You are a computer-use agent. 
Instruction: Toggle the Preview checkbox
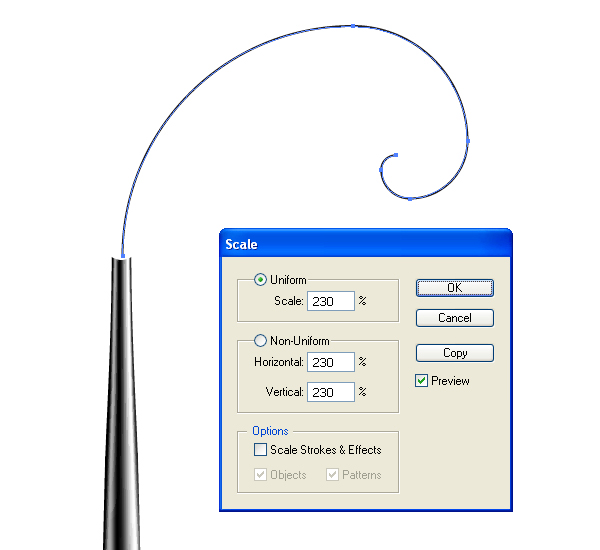[x=421, y=381]
